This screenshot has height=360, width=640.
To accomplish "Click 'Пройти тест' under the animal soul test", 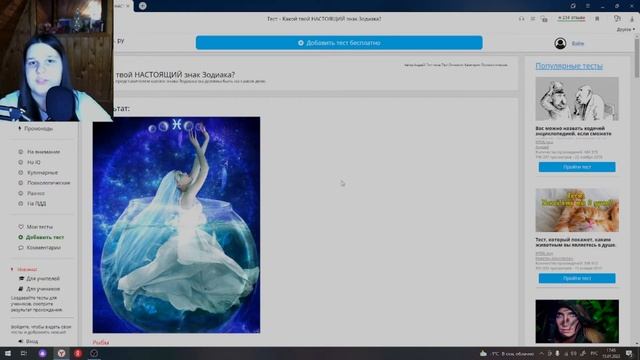I will (x=577, y=278).
